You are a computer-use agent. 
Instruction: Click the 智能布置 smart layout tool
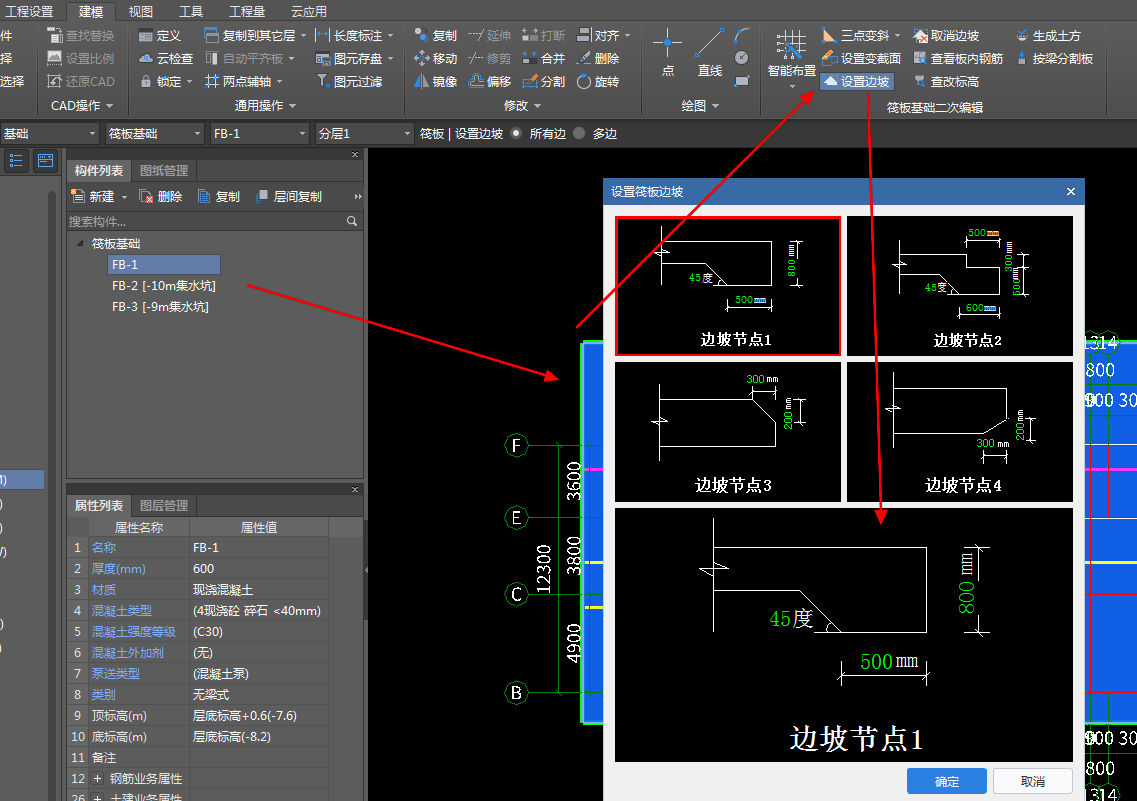tap(791, 54)
